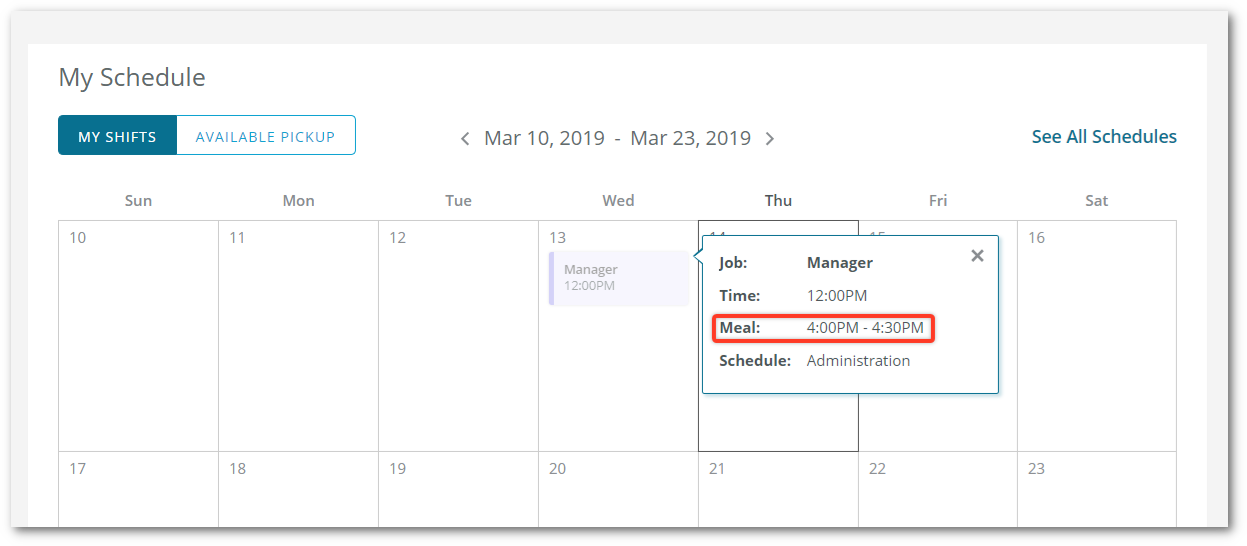Switch to the Available Pickup tab

tap(265, 136)
